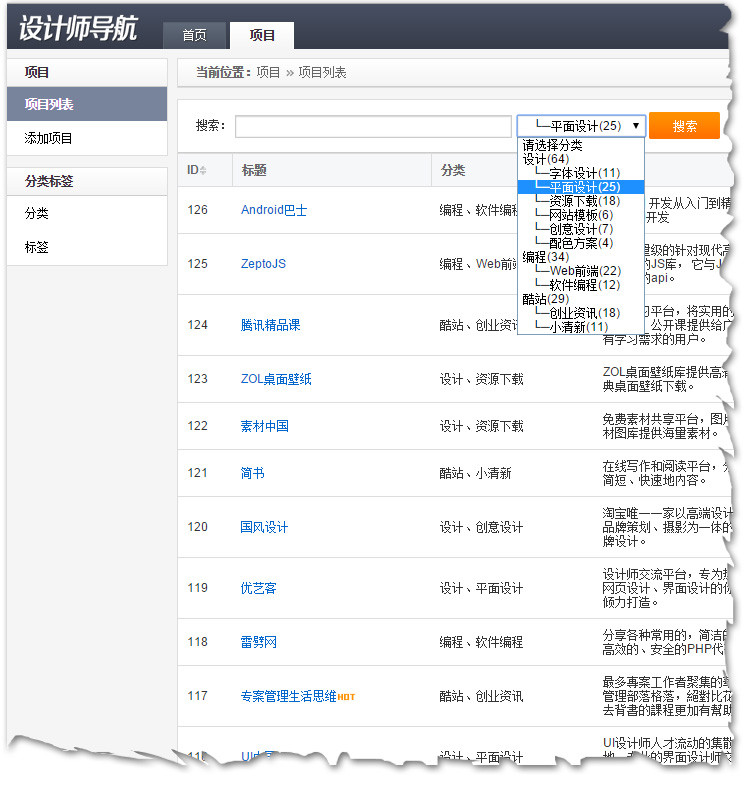This screenshot has height=800, width=750.
Task: Open the 项目 top tab
Action: [x=262, y=35]
